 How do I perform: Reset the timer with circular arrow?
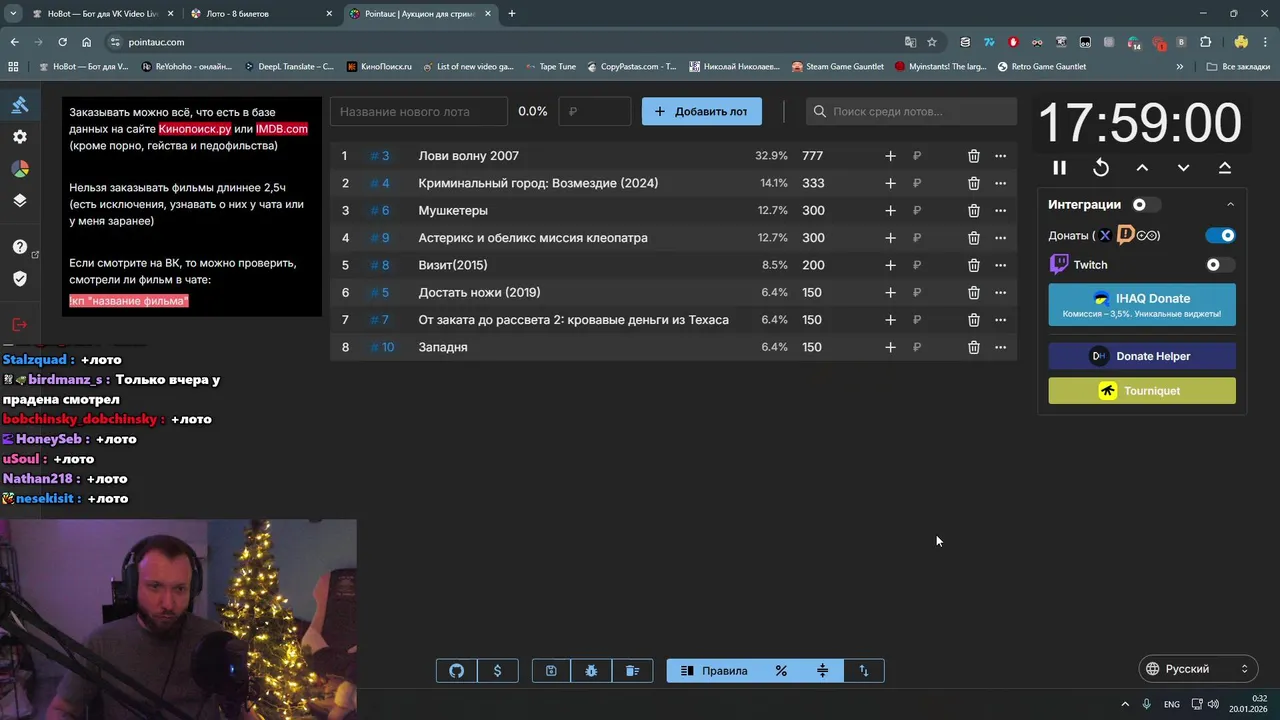[x=1101, y=168]
